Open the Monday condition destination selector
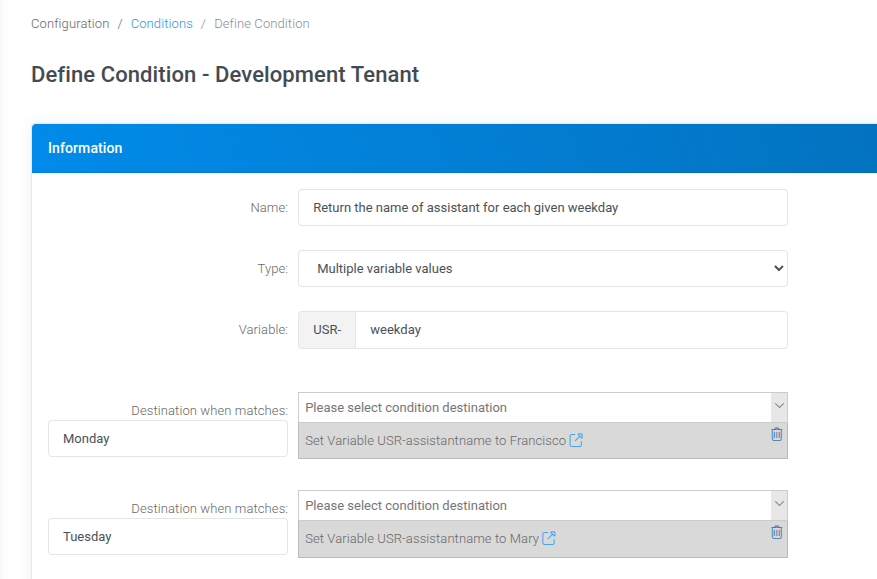 click(x=534, y=408)
